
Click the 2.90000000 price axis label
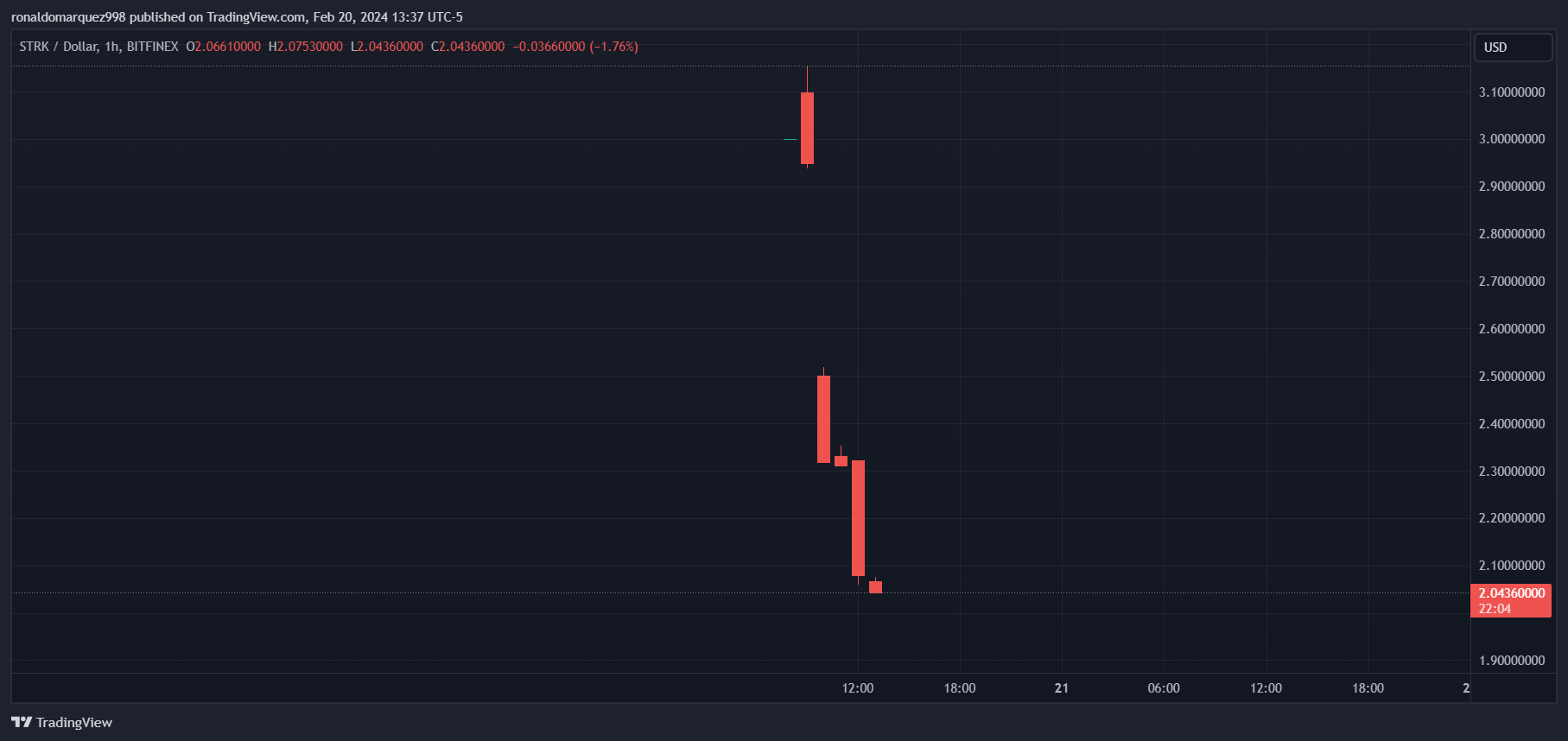tap(1512, 187)
